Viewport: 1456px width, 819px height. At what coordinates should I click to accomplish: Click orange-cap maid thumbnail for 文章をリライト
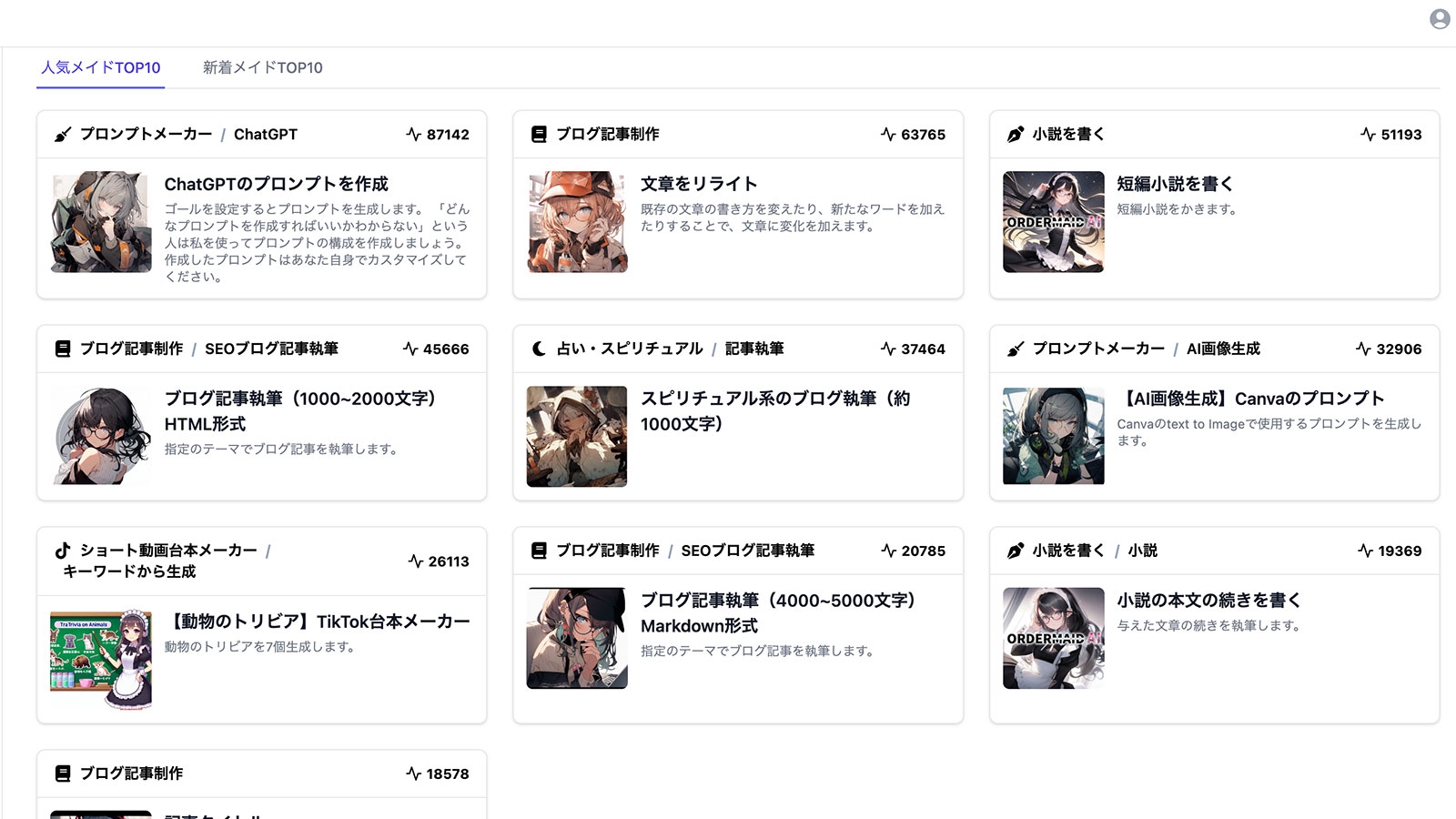[577, 222]
